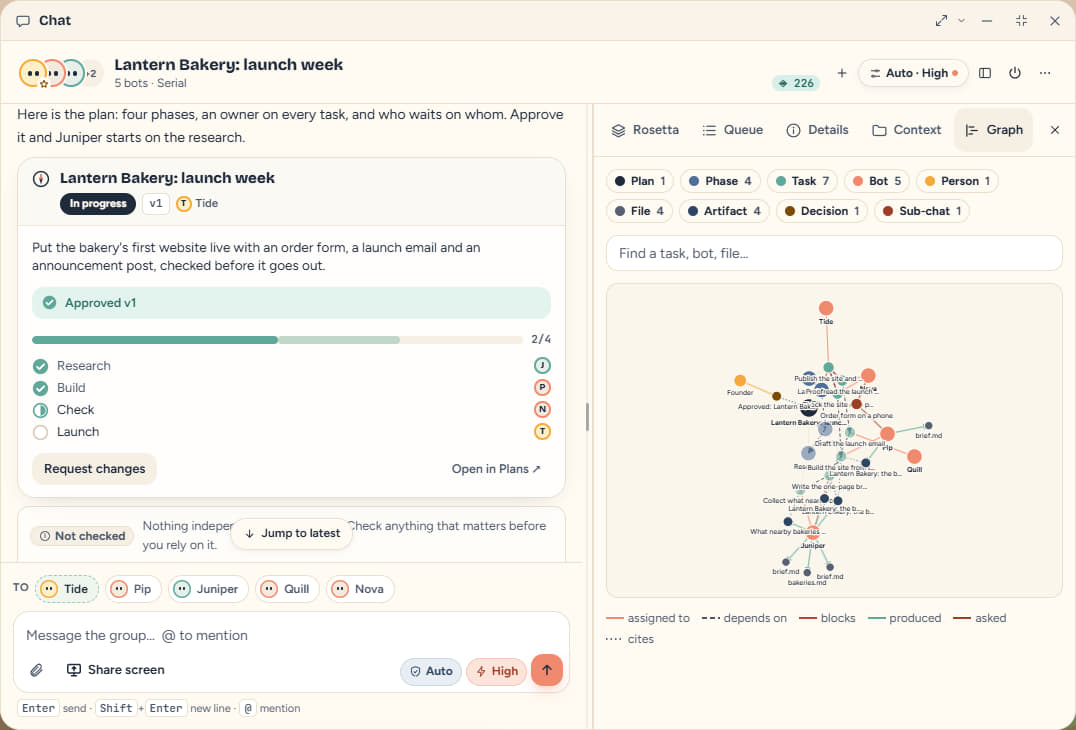Select the Founder node in the graph

click(x=740, y=381)
